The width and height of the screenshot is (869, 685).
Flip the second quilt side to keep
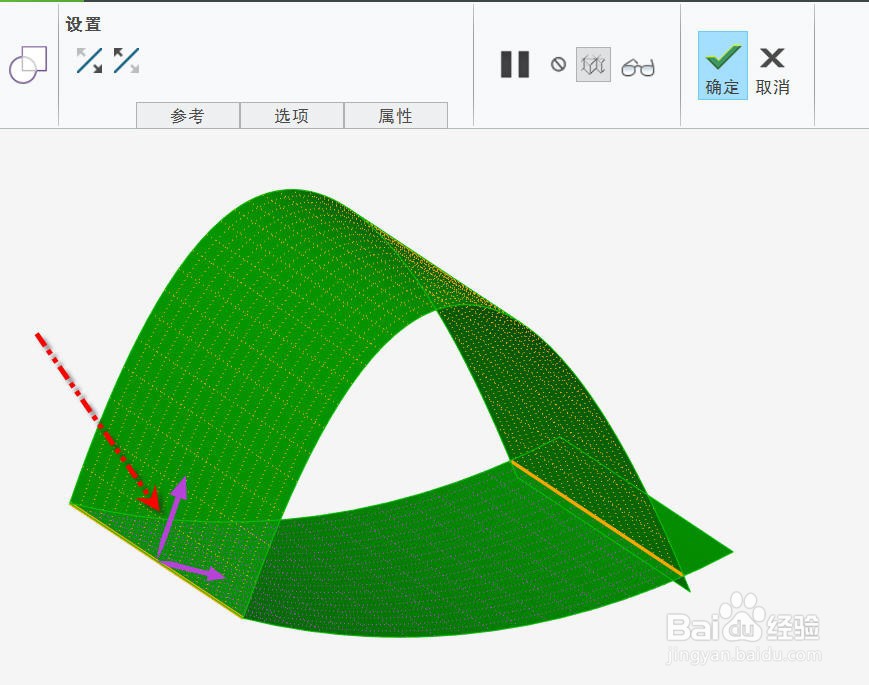click(x=126, y=60)
